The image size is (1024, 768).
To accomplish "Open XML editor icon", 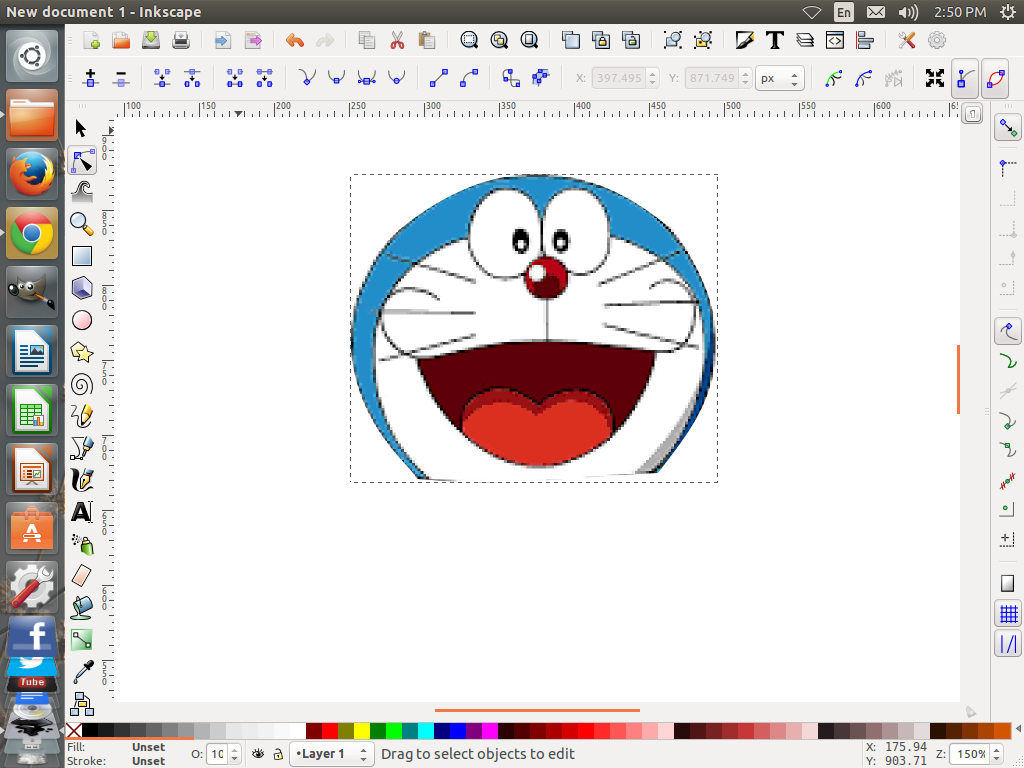I will tap(835, 40).
